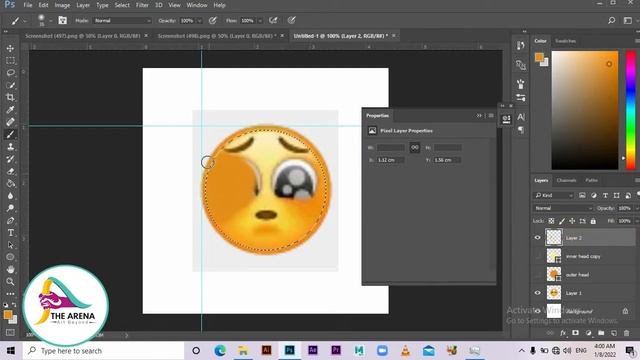Click add layer style fx icon
The width and height of the screenshot is (640, 360).
(563, 333)
